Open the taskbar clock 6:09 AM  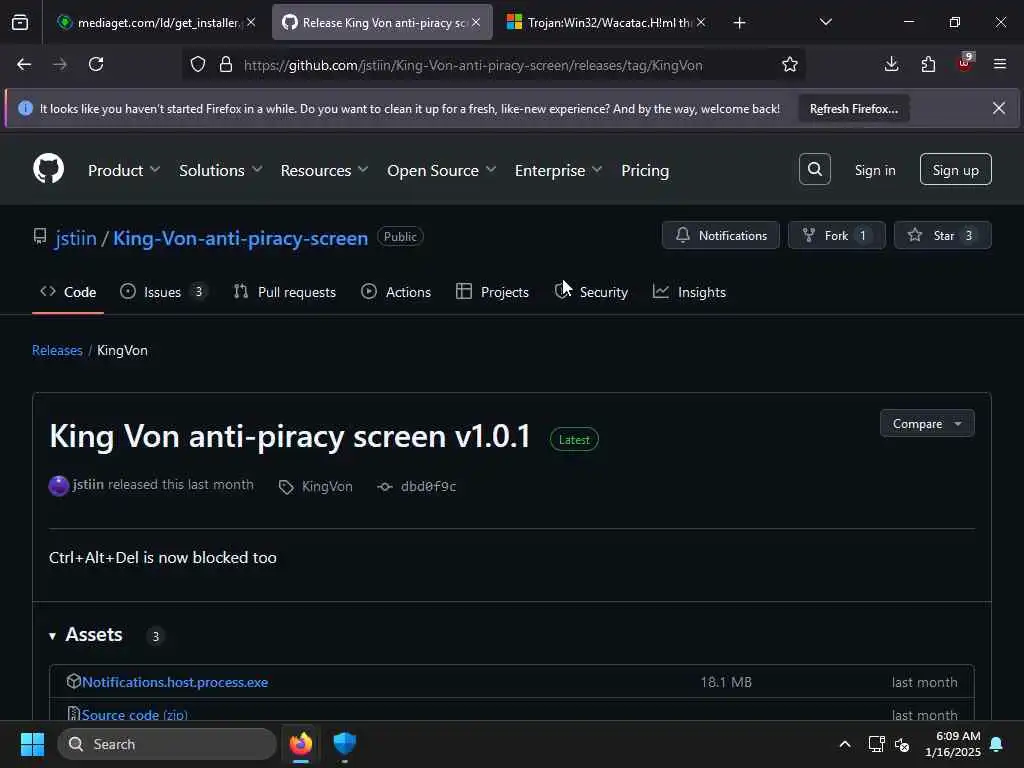pyautogui.click(x=952, y=744)
